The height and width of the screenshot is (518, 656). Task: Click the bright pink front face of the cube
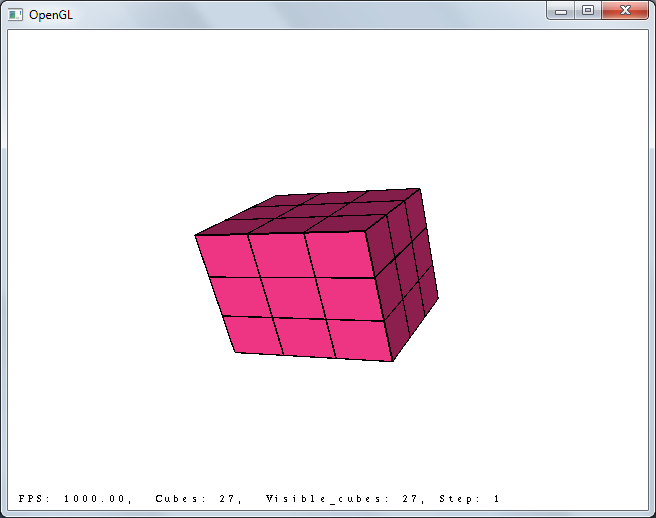(x=295, y=297)
